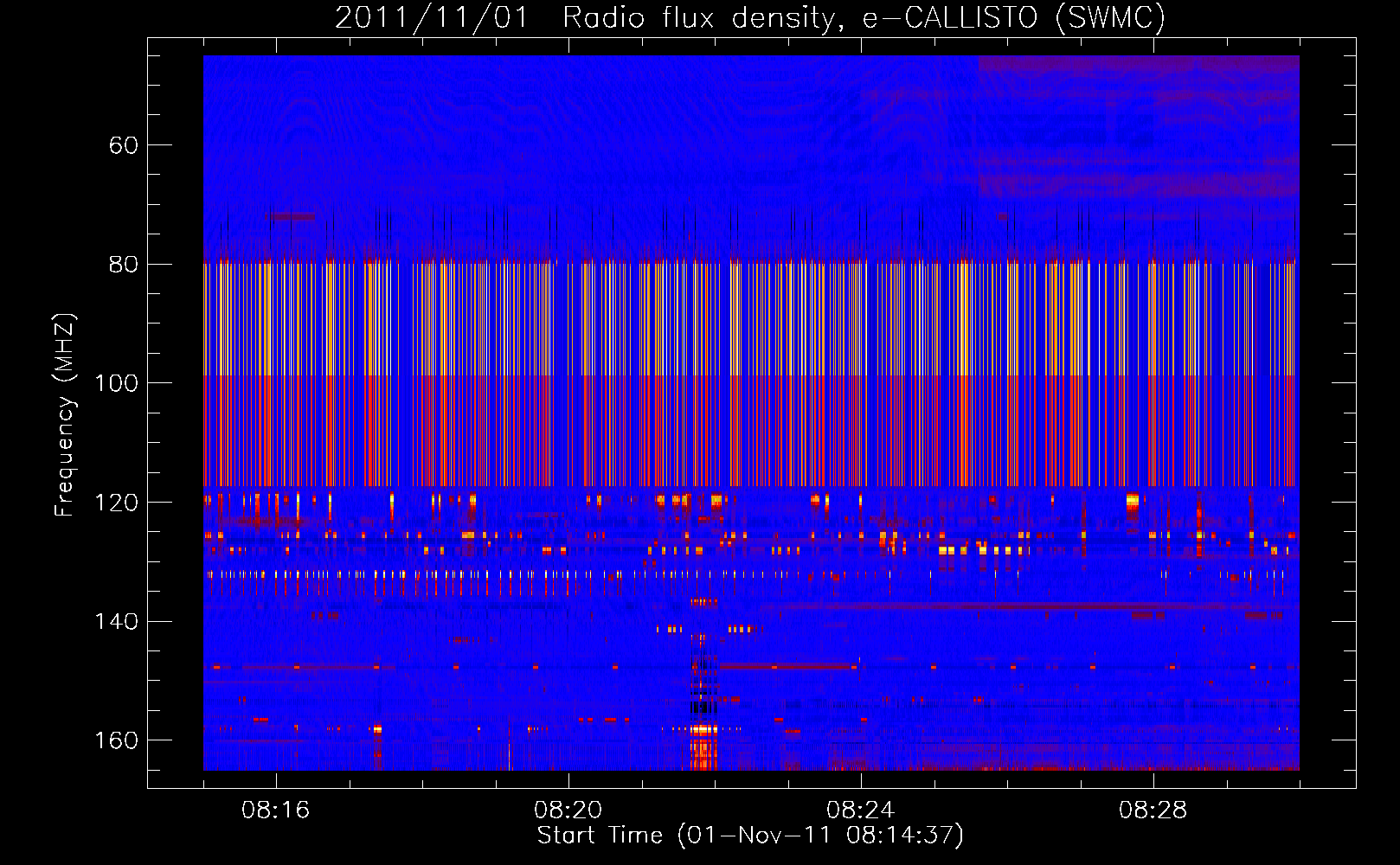The width and height of the screenshot is (1400, 865).
Task: Click the "Start Time (01-Nov-11 08:14:37)" label
Action: 750,836
